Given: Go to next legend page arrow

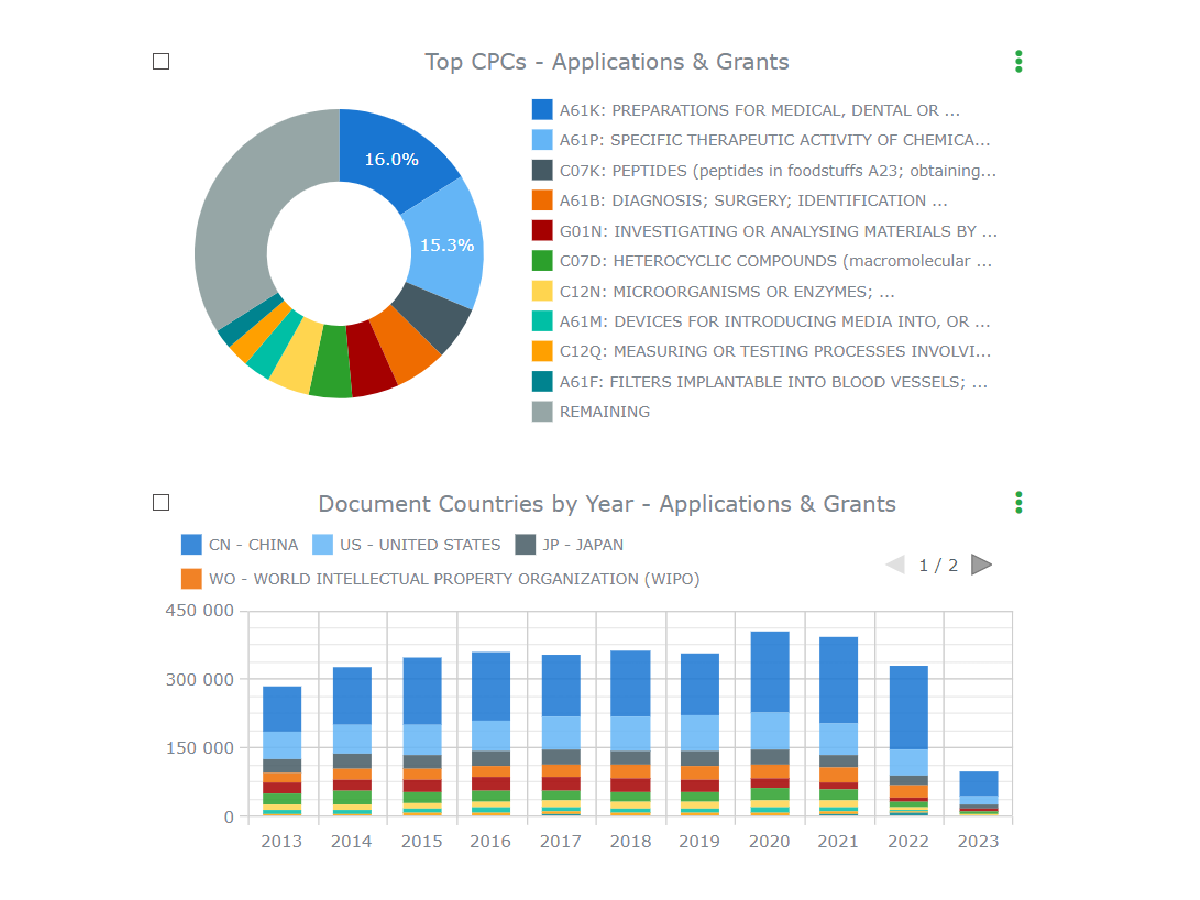Looking at the screenshot, I should tap(981, 565).
